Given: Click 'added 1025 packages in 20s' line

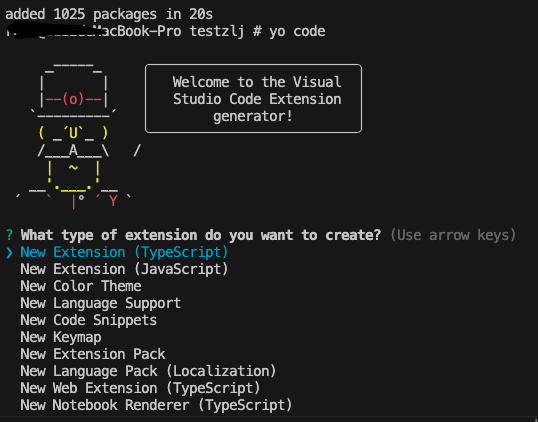Looking at the screenshot, I should point(109,14).
